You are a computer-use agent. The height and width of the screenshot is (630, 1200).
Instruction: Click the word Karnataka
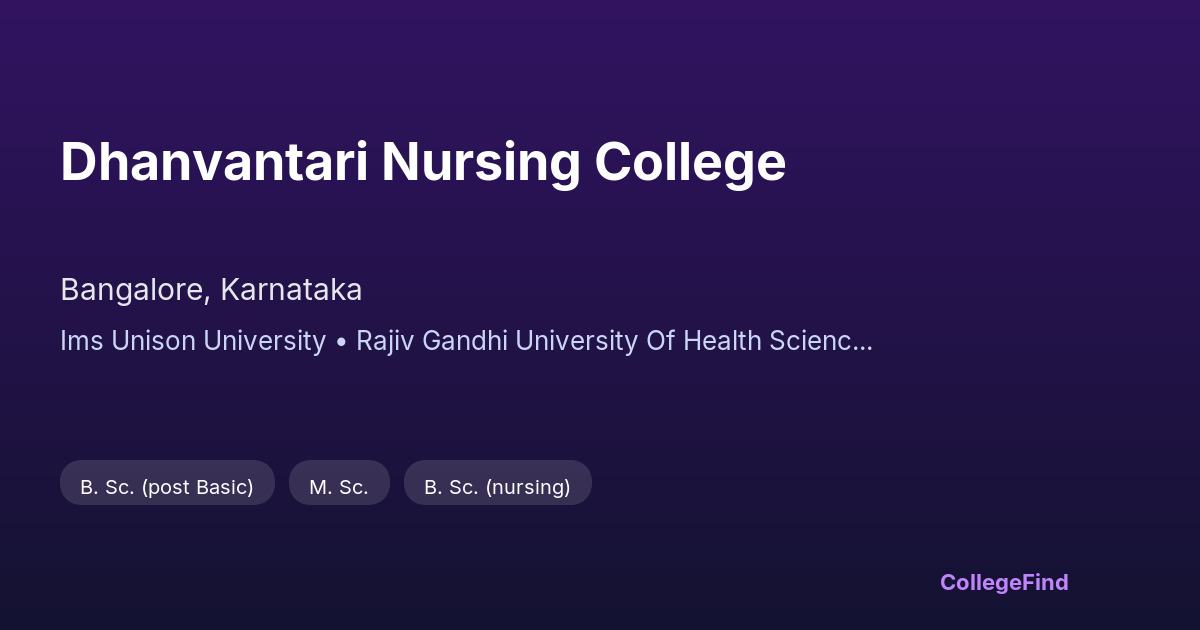point(291,290)
